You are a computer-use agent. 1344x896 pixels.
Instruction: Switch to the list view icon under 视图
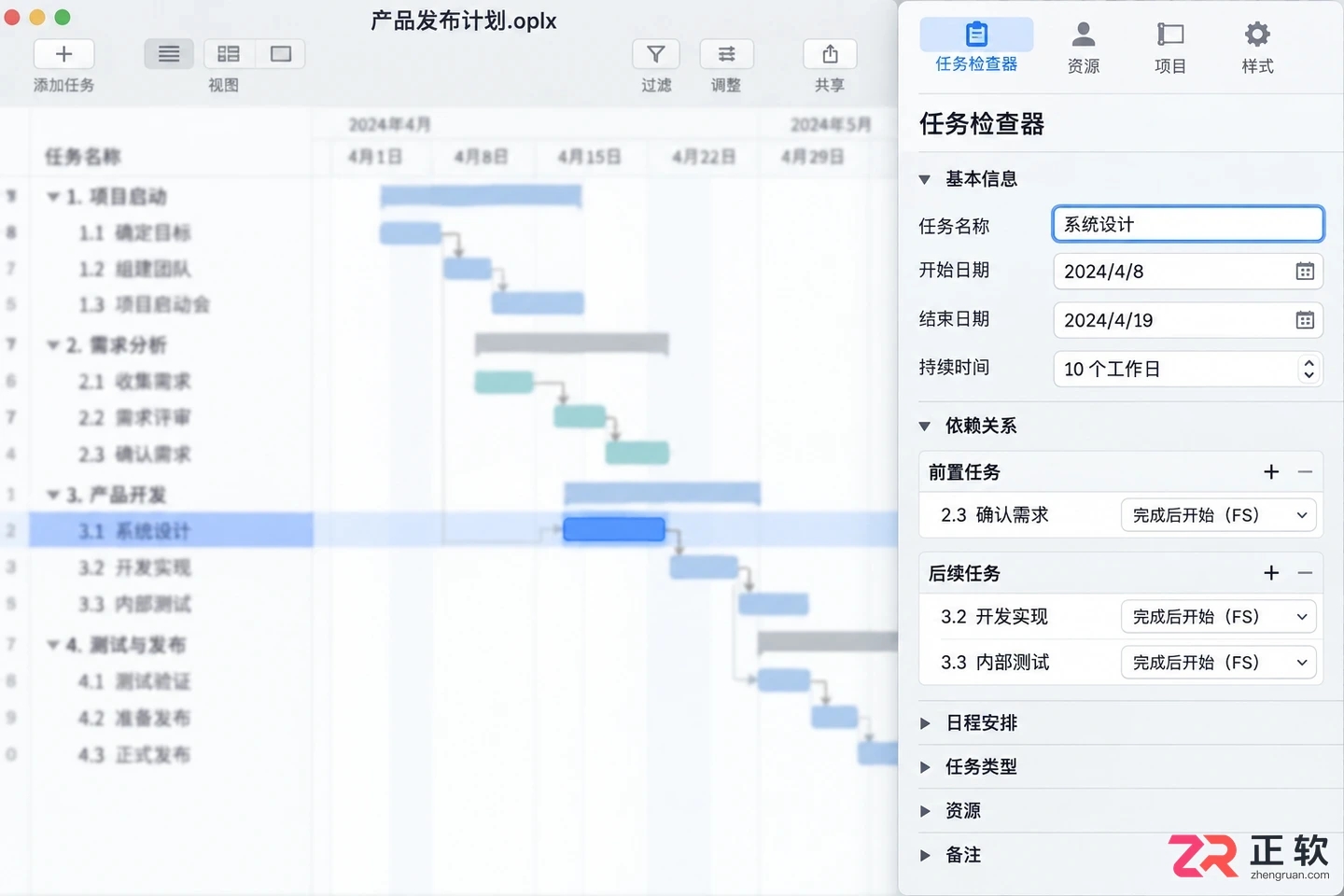[x=169, y=54]
